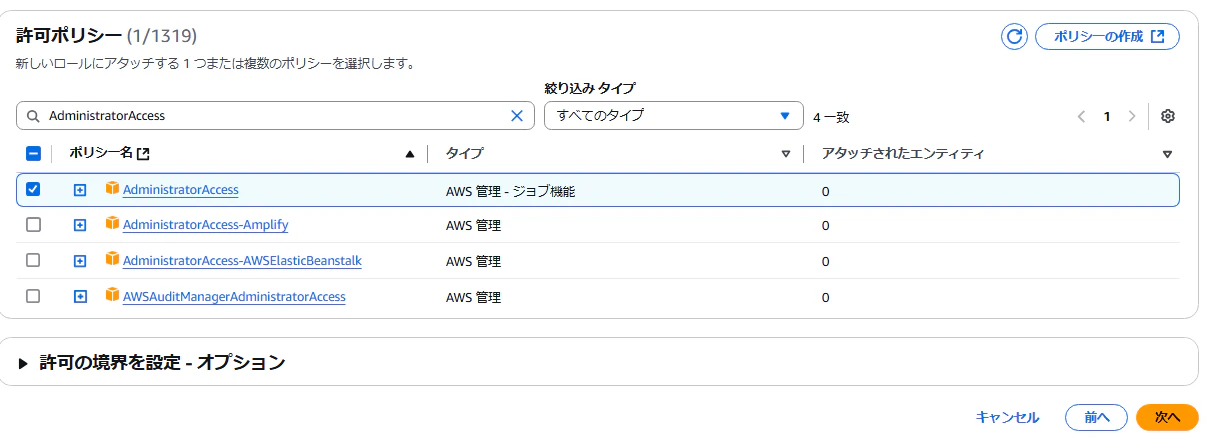Sort ascending by ポリシー名 arrow
Screen dimensions: 1207x438
pos(410,154)
